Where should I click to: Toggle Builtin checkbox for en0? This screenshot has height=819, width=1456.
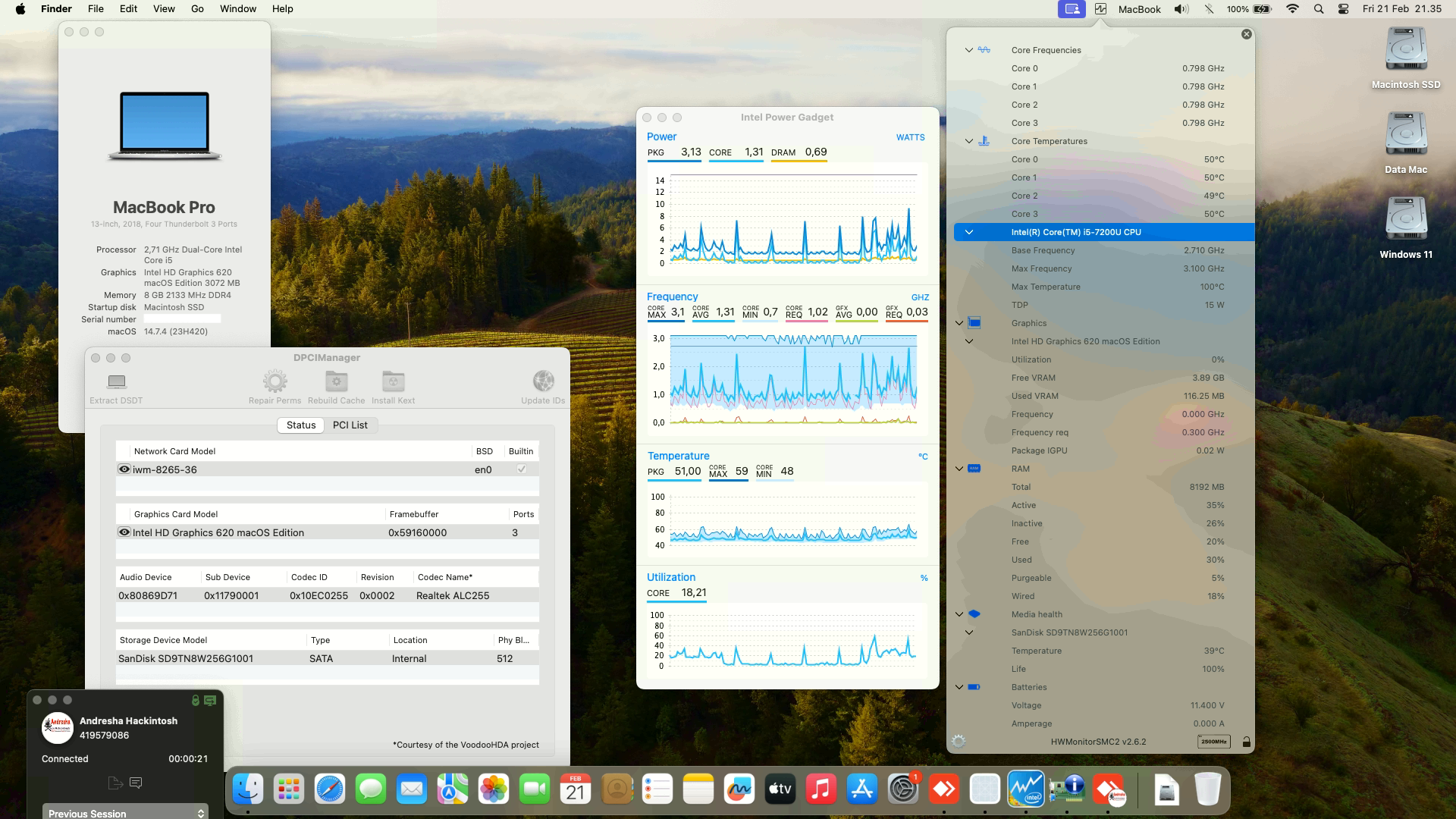pos(522,469)
